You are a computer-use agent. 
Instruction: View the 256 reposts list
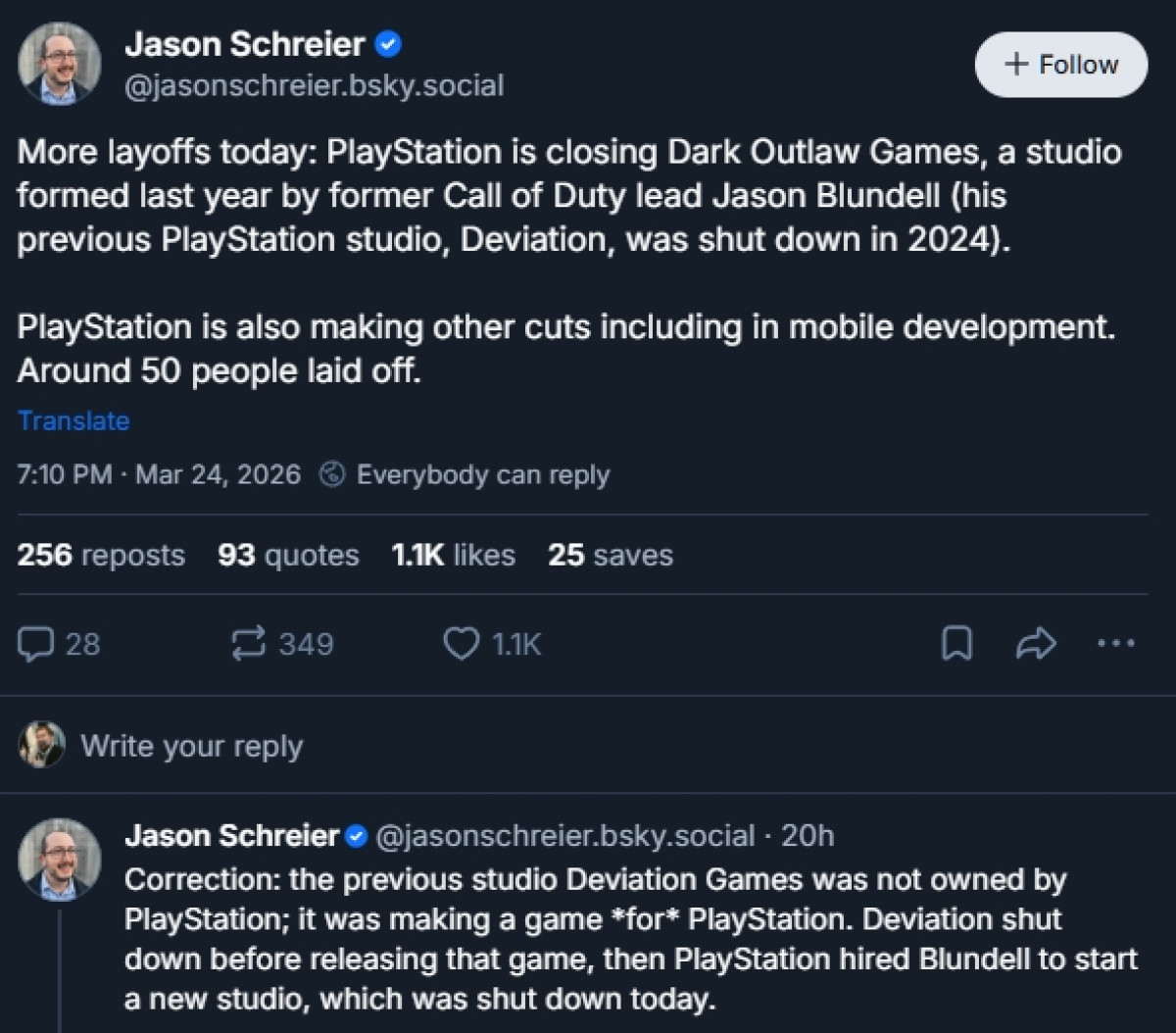[100, 555]
